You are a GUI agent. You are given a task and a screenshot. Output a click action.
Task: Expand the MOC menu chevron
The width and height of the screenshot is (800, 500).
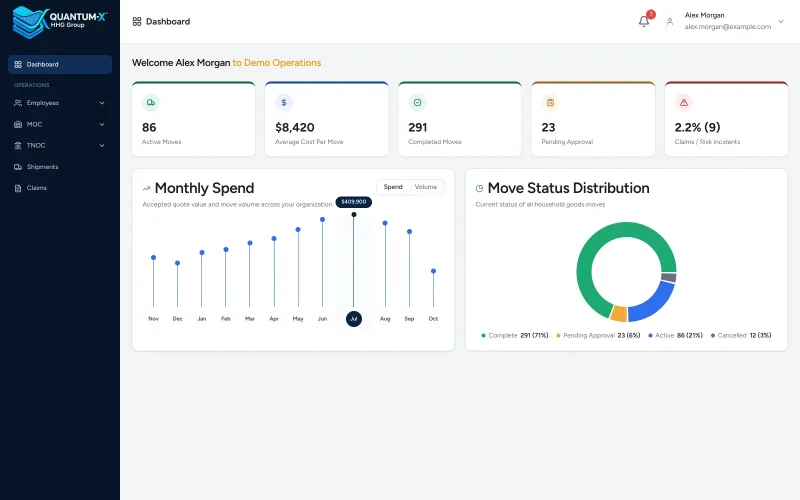(102, 124)
